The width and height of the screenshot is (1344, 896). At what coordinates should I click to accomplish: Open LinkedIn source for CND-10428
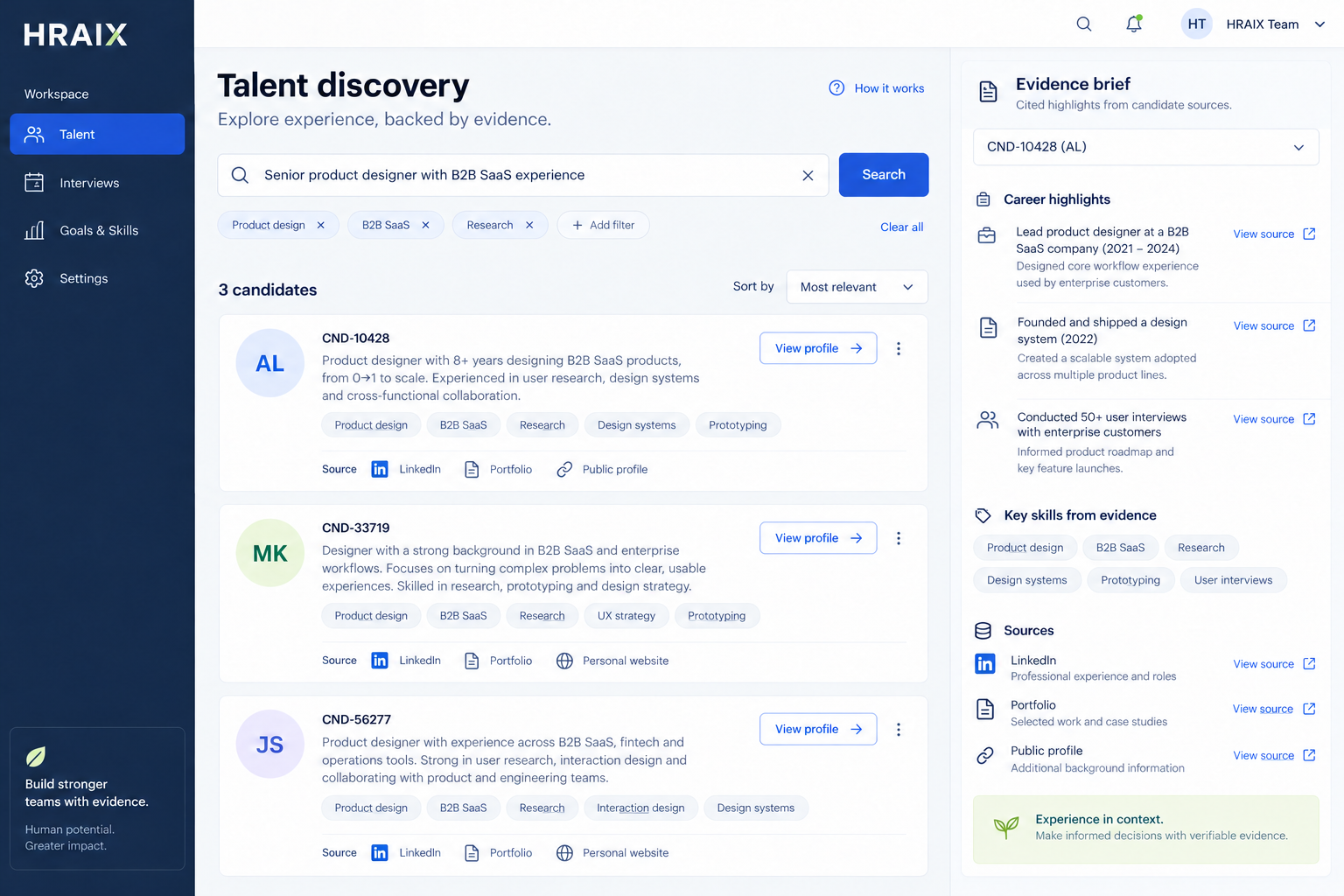pos(406,469)
